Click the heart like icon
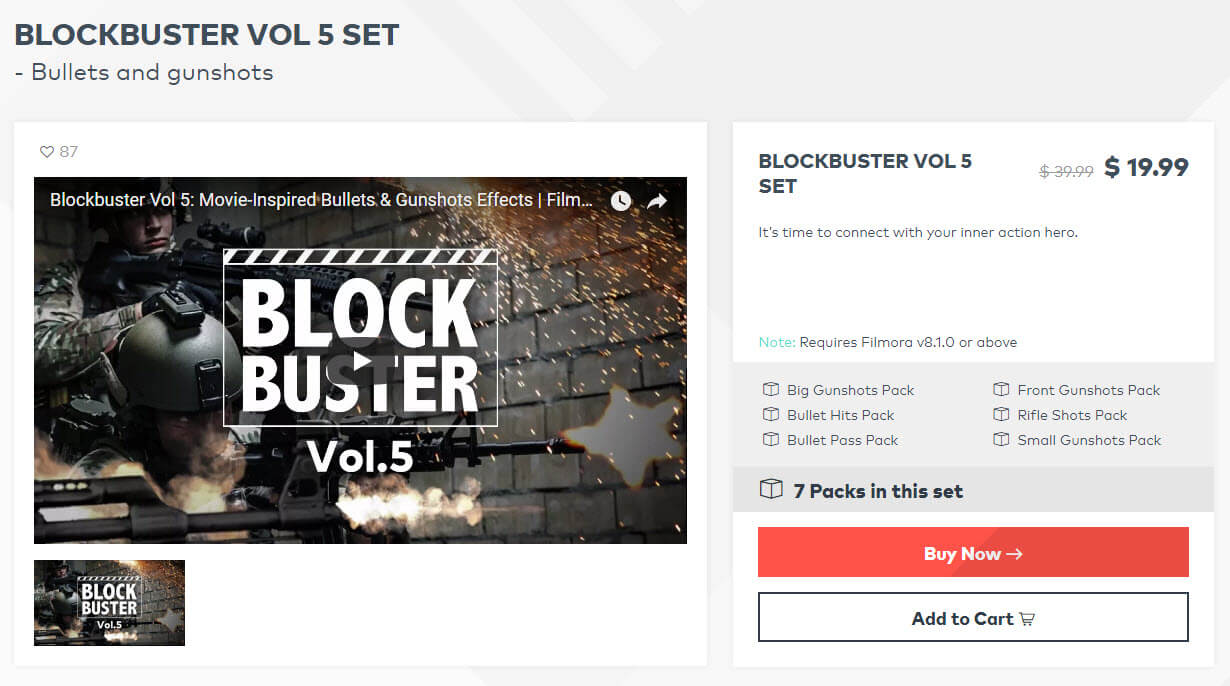1230x686 pixels. pyautogui.click(x=46, y=152)
